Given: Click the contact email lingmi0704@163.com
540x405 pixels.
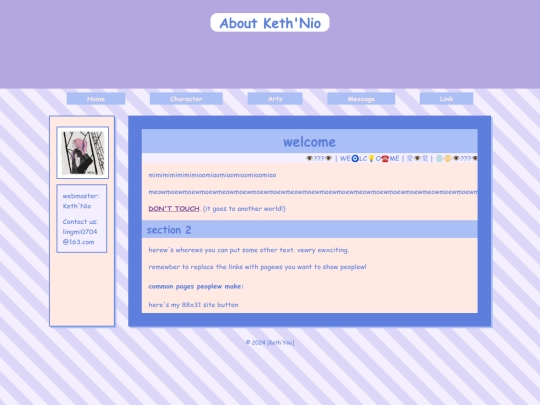Looking at the screenshot, I should pos(80,237).
